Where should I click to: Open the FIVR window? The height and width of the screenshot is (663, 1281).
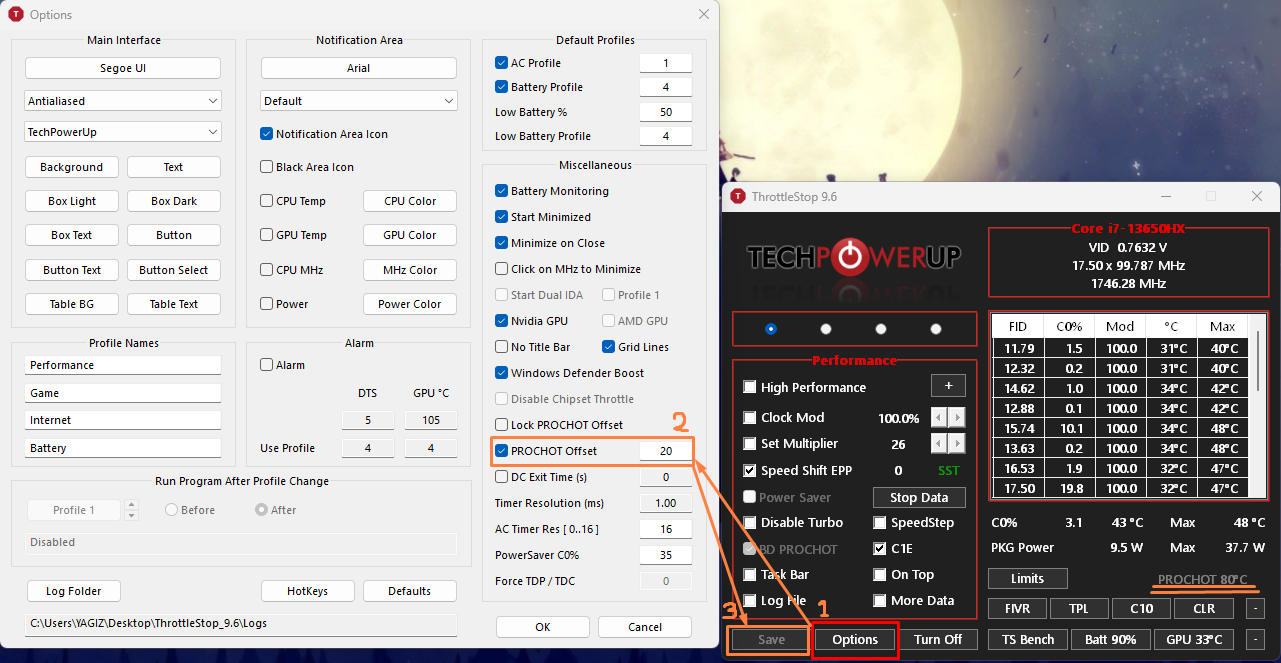pyautogui.click(x=1018, y=608)
